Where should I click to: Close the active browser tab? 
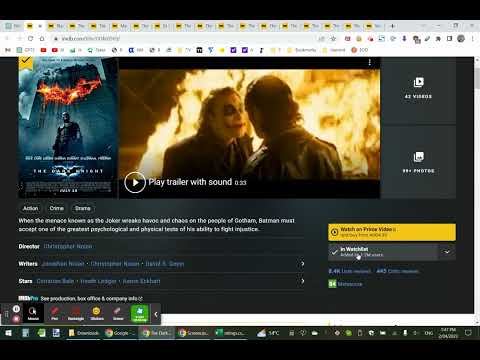pos(40,26)
